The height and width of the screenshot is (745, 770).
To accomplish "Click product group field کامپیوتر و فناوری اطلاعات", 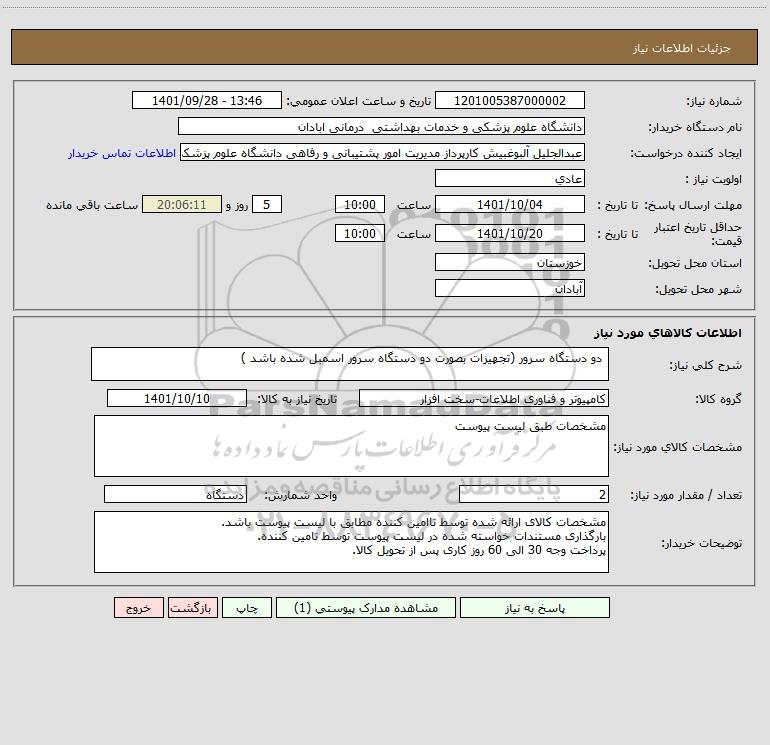I will (484, 399).
